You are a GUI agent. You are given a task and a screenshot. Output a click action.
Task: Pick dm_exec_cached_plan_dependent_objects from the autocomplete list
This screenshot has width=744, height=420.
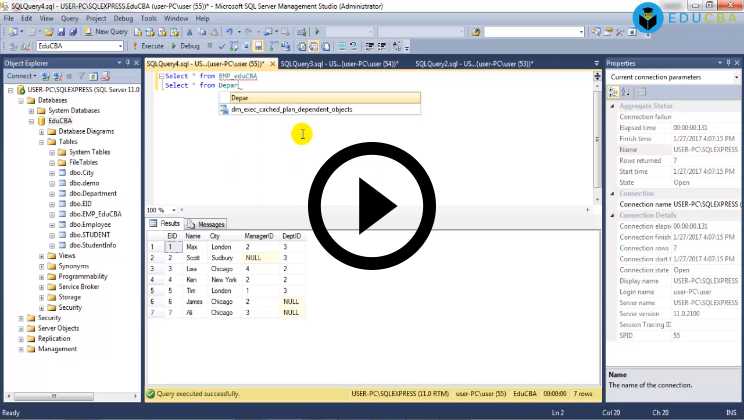(291, 109)
